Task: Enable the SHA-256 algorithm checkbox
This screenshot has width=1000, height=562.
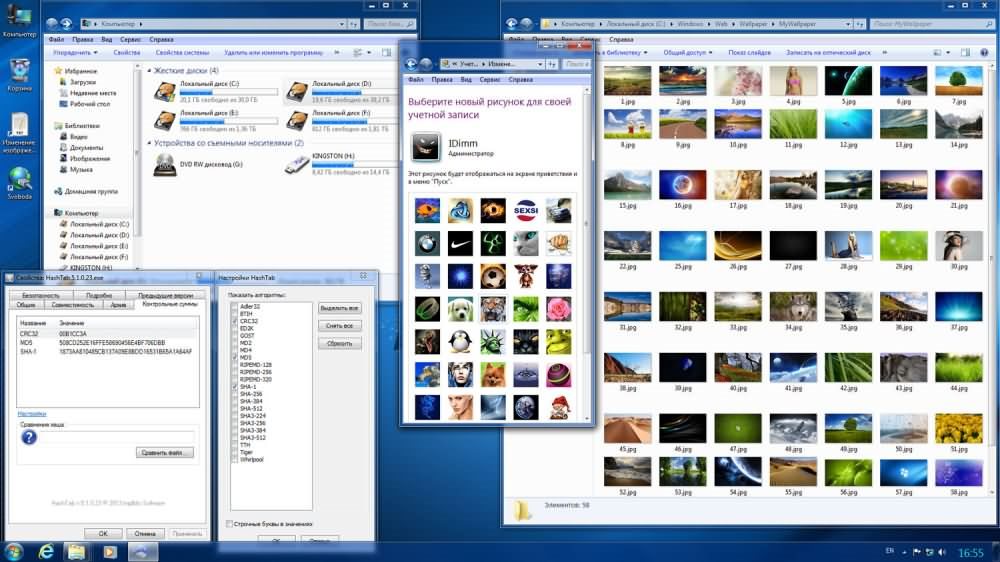Action: [x=234, y=393]
